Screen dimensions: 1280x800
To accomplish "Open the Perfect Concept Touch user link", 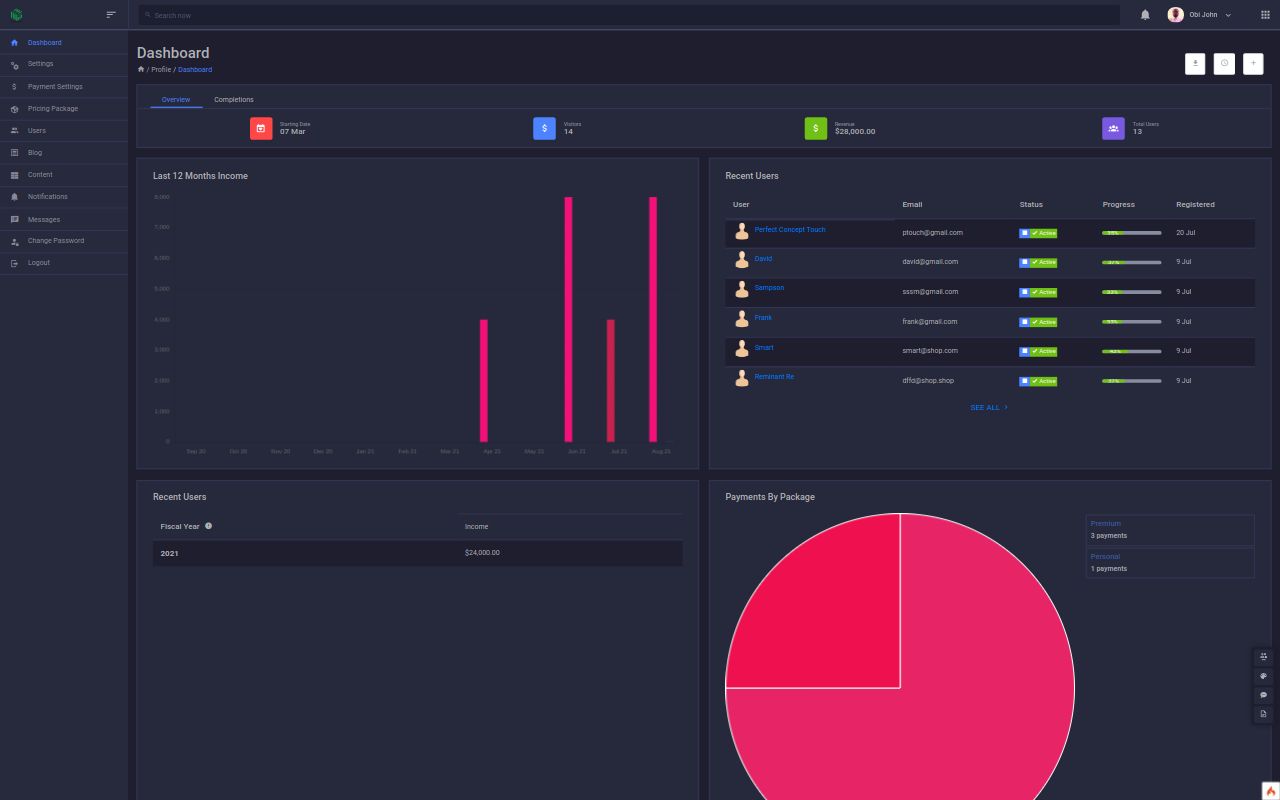I will pyautogui.click(x=790, y=230).
